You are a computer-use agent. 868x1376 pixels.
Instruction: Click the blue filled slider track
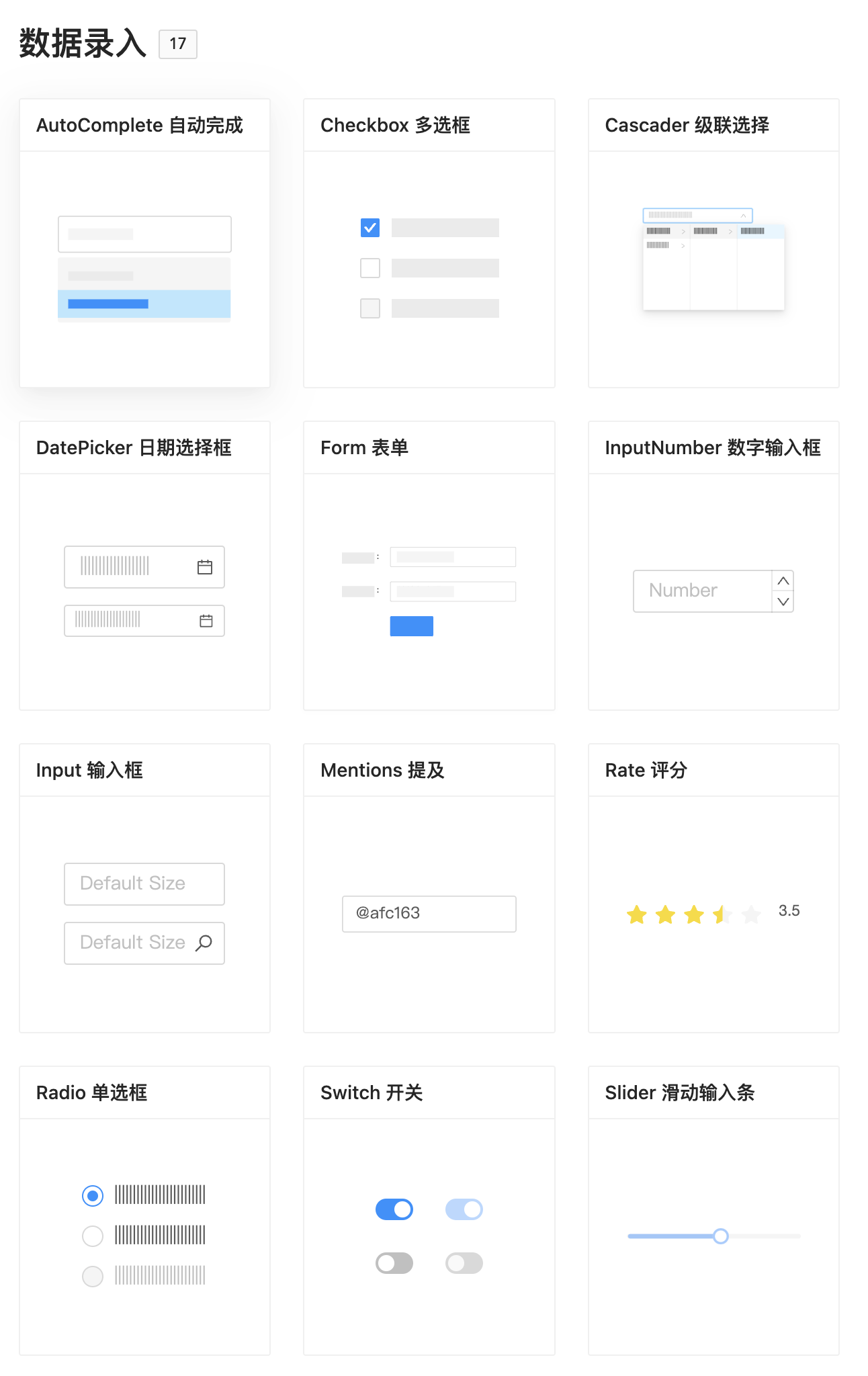[670, 1236]
